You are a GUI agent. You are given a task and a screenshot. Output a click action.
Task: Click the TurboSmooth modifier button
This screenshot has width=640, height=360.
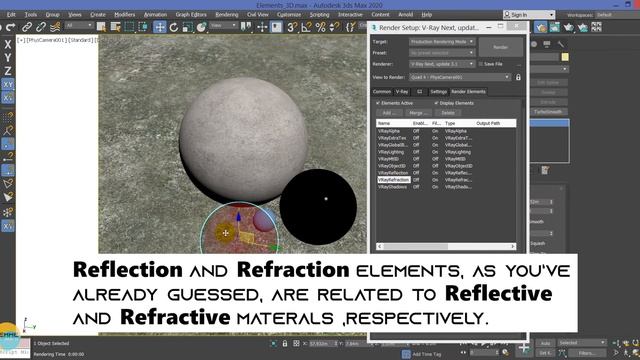pyautogui.click(x=549, y=112)
